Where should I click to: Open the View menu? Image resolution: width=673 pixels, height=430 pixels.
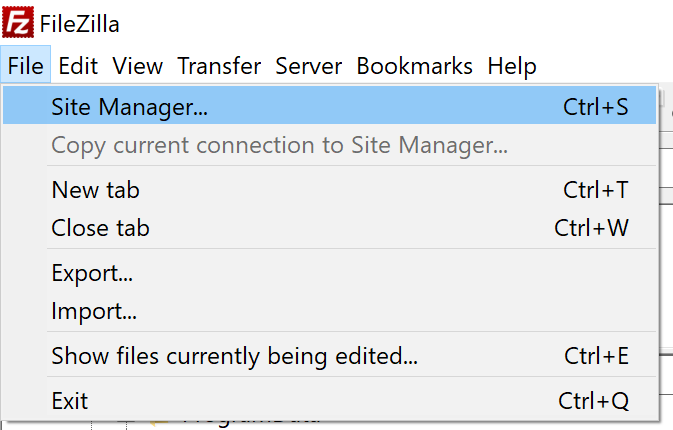138,66
